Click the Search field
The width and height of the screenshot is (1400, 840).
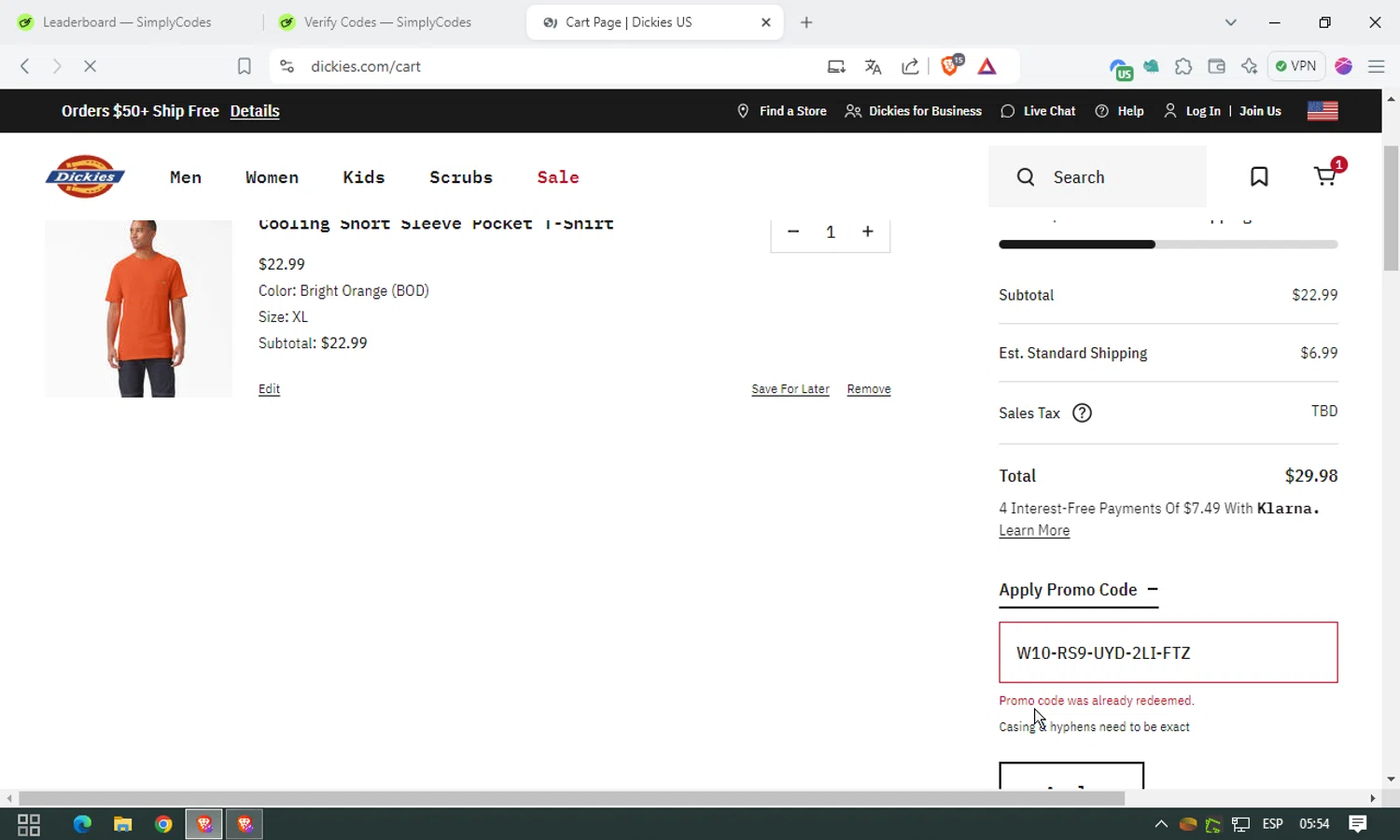point(1098,176)
